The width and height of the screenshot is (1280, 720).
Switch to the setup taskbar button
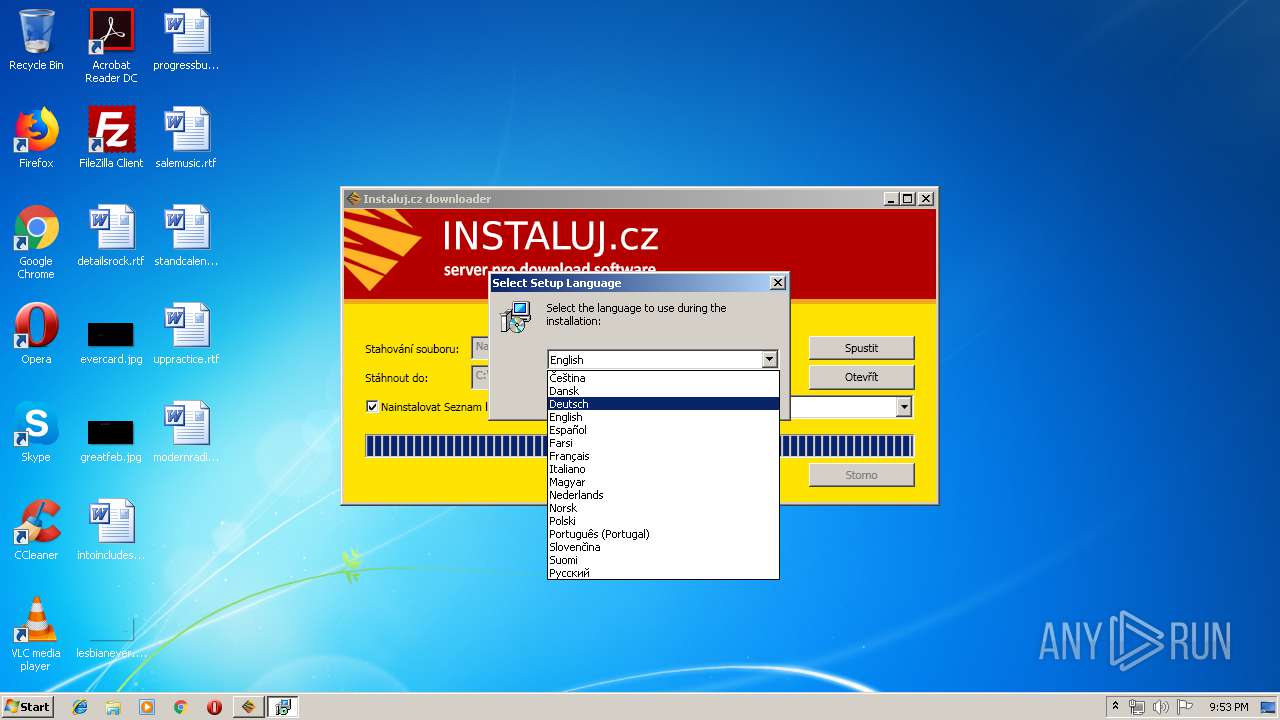point(283,707)
